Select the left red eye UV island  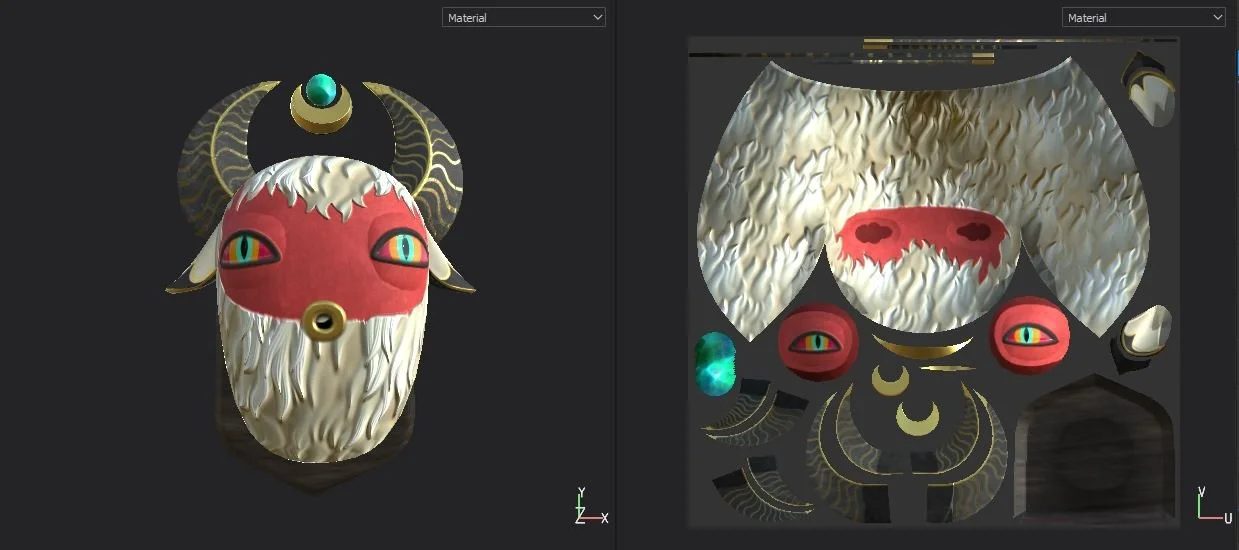tap(818, 341)
